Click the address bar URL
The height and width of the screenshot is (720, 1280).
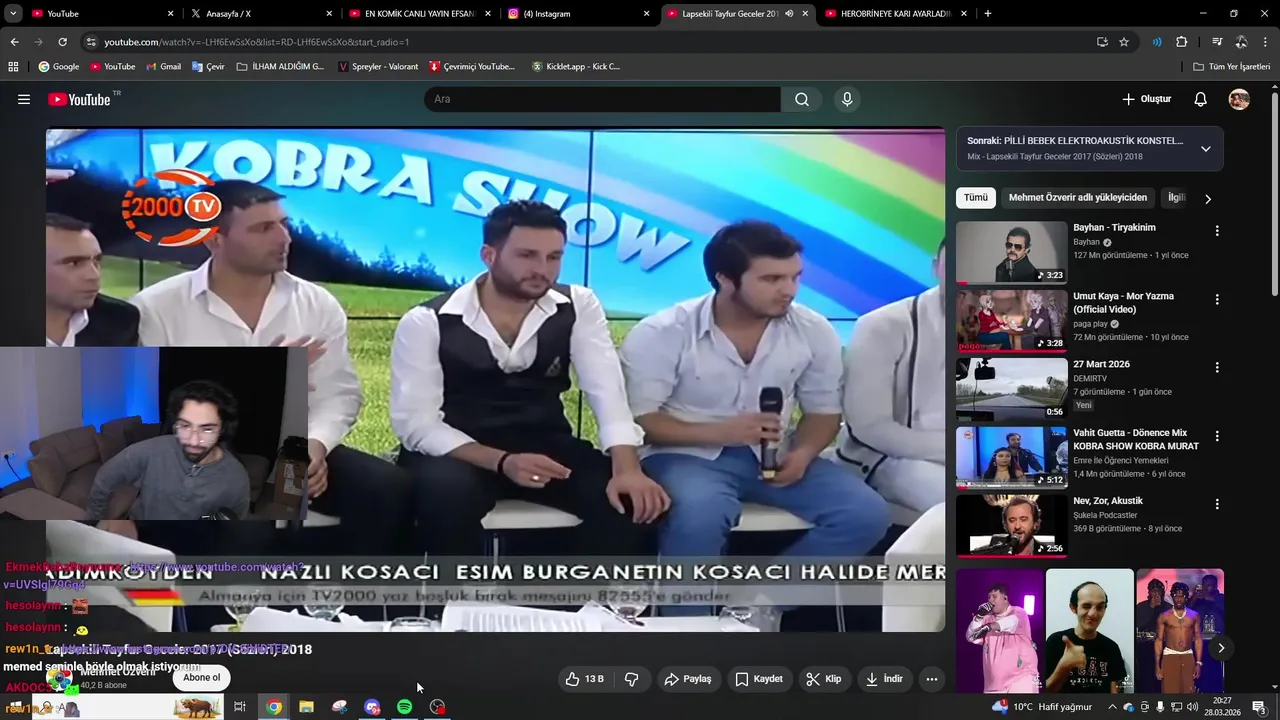click(257, 42)
